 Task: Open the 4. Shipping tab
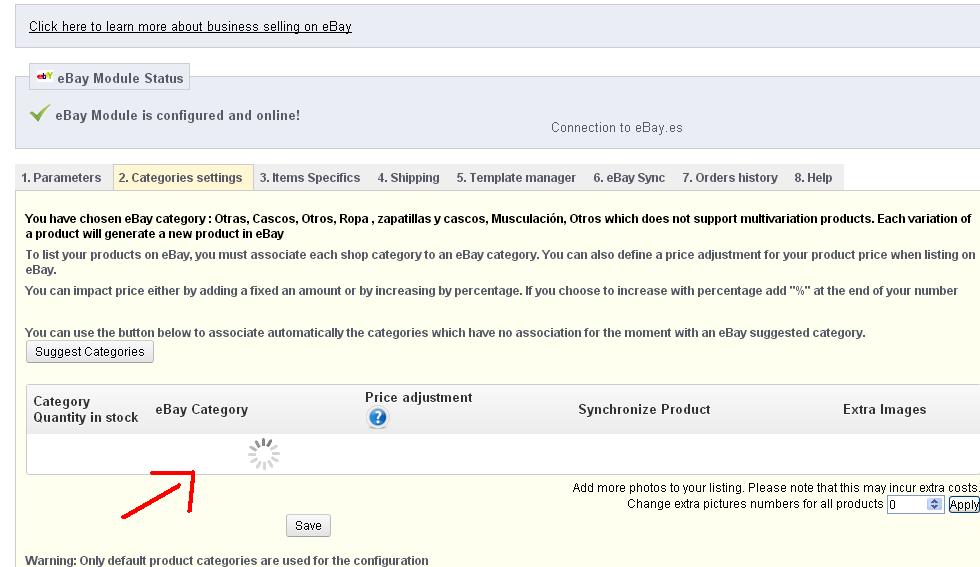pyautogui.click(x=408, y=178)
